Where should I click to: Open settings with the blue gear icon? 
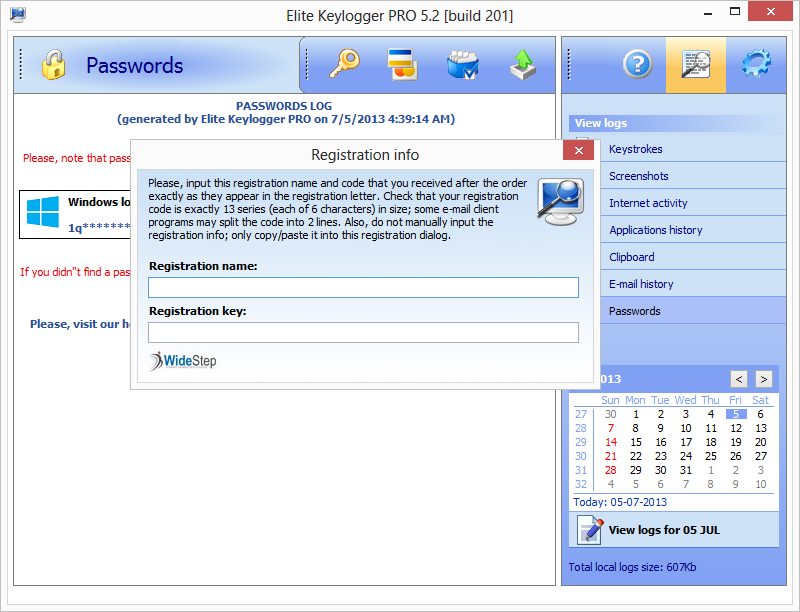pyautogui.click(x=755, y=65)
